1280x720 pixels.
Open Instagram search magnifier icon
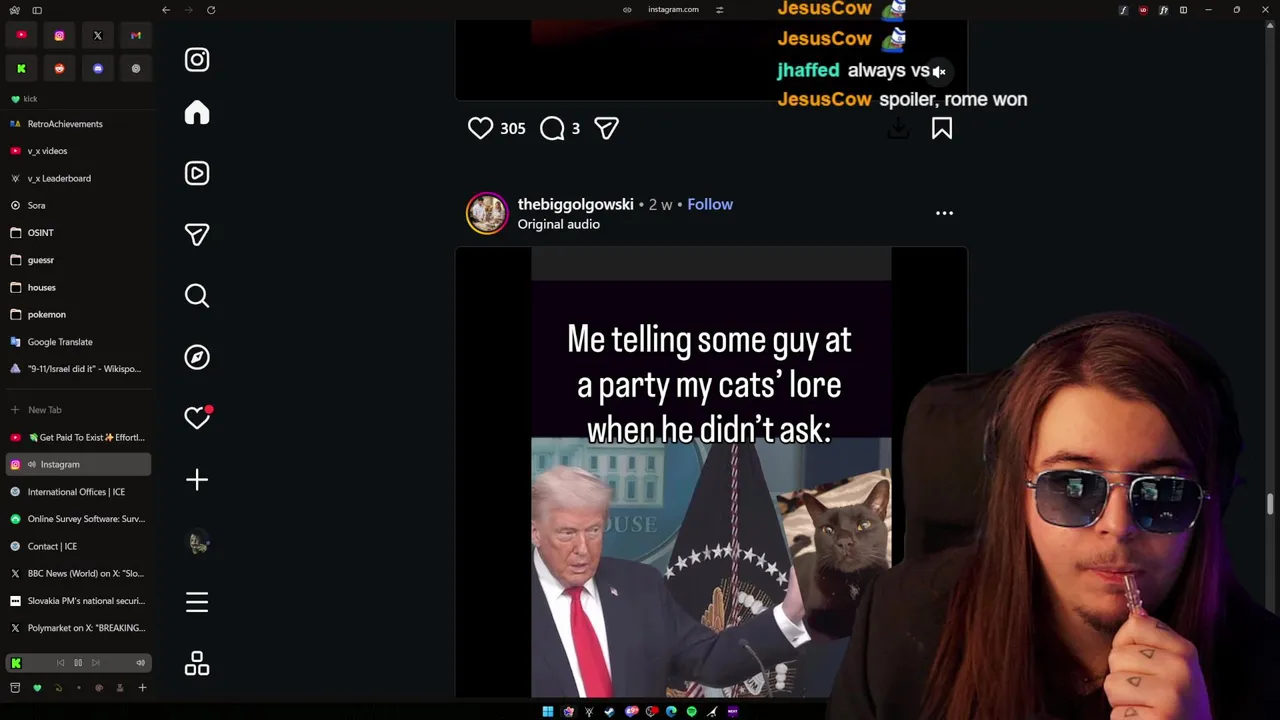click(x=197, y=296)
